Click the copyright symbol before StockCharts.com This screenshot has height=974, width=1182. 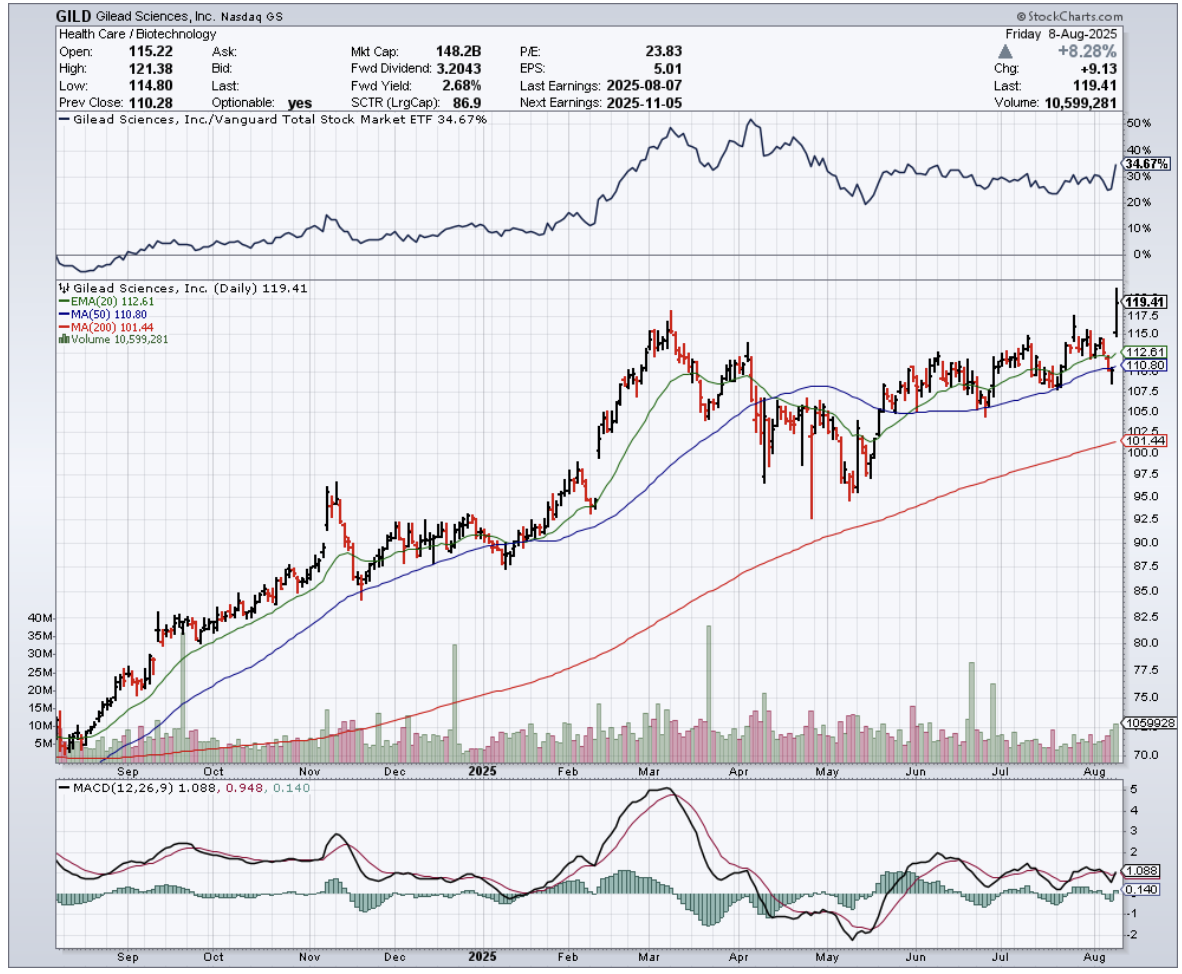(1021, 17)
